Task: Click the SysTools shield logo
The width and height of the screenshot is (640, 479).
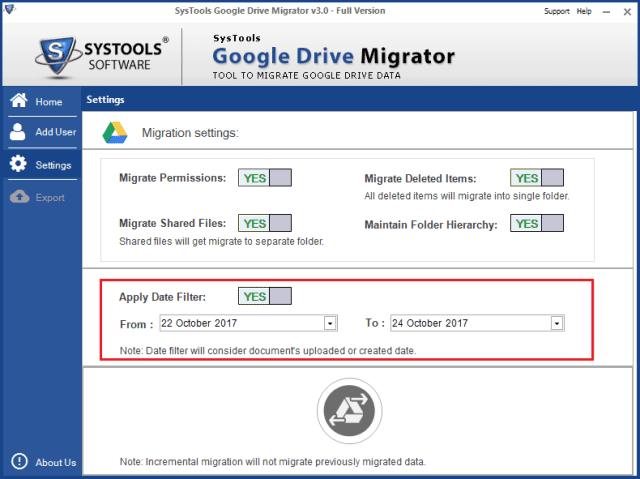Action: pyautogui.click(x=57, y=56)
